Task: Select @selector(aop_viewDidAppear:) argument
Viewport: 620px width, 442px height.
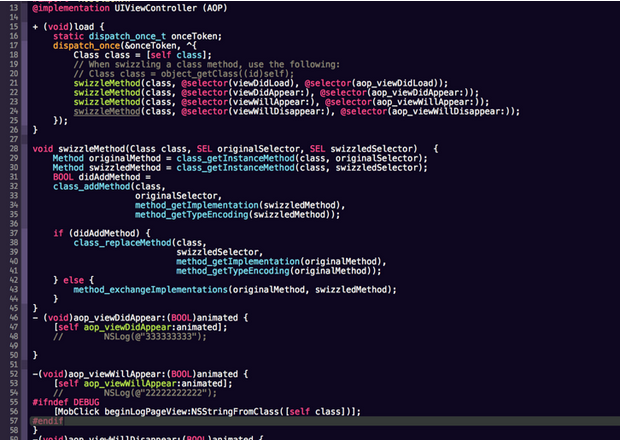Action: (397, 93)
